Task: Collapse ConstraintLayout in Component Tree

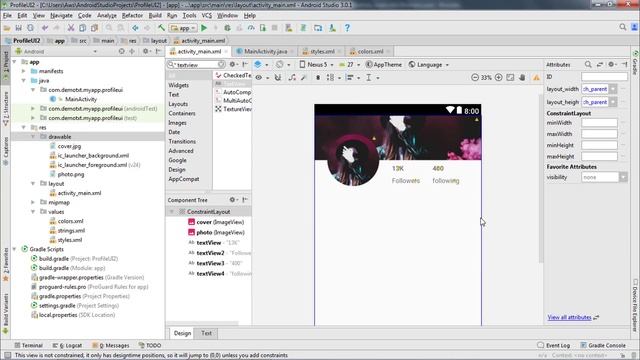Action: [172, 212]
